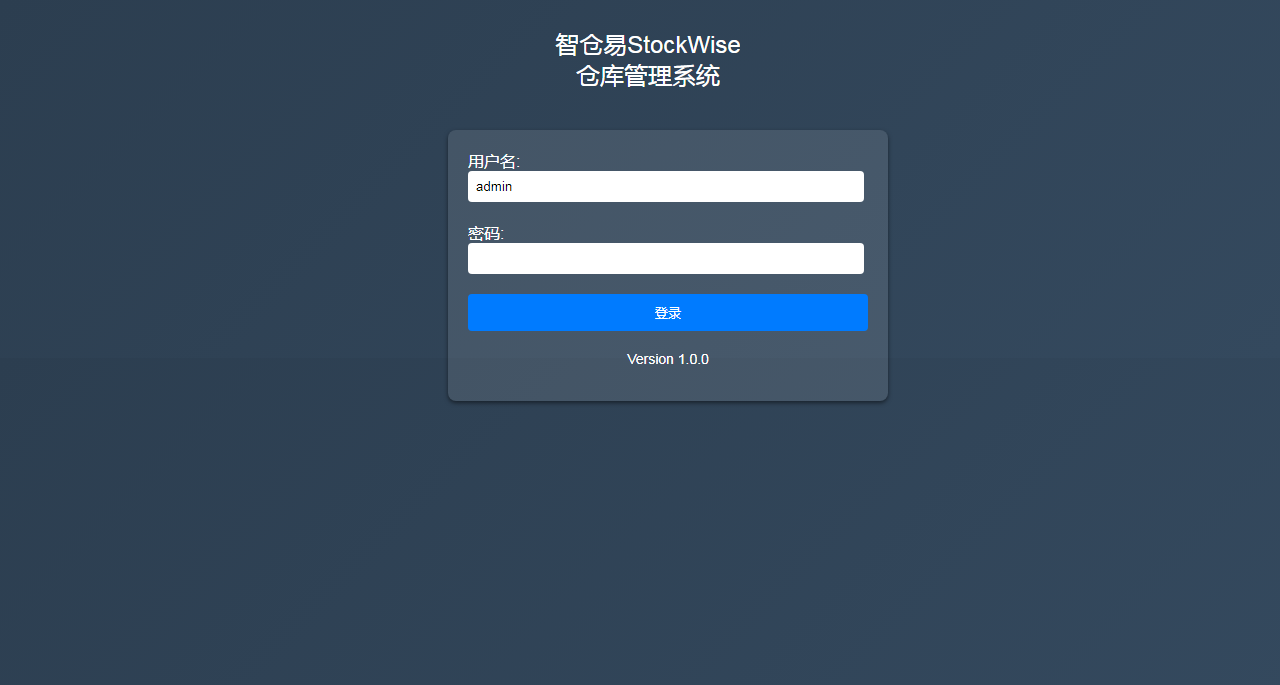The width and height of the screenshot is (1280, 685).
Task: Click the 登录 login button
Action: point(667,312)
